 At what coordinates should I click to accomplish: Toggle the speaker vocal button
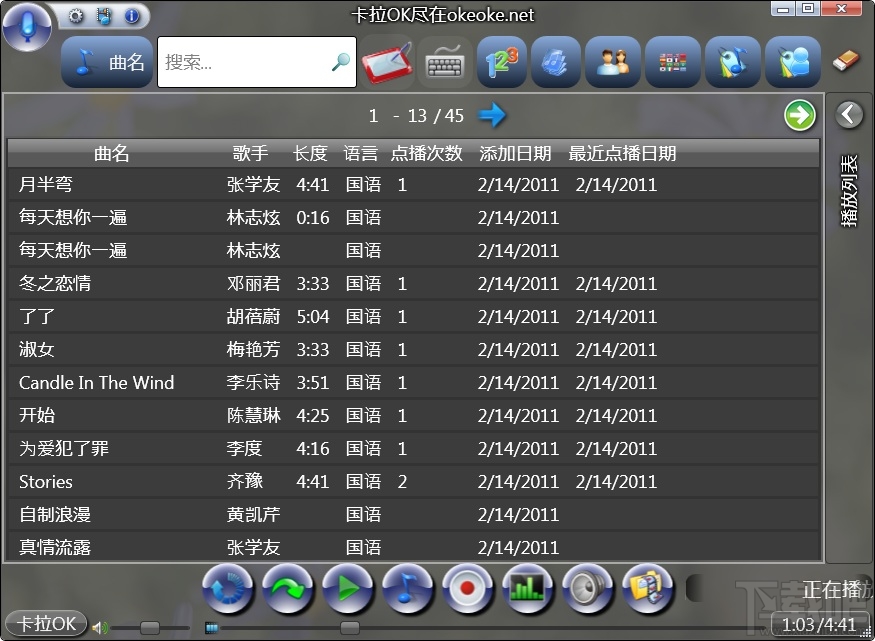click(x=588, y=589)
